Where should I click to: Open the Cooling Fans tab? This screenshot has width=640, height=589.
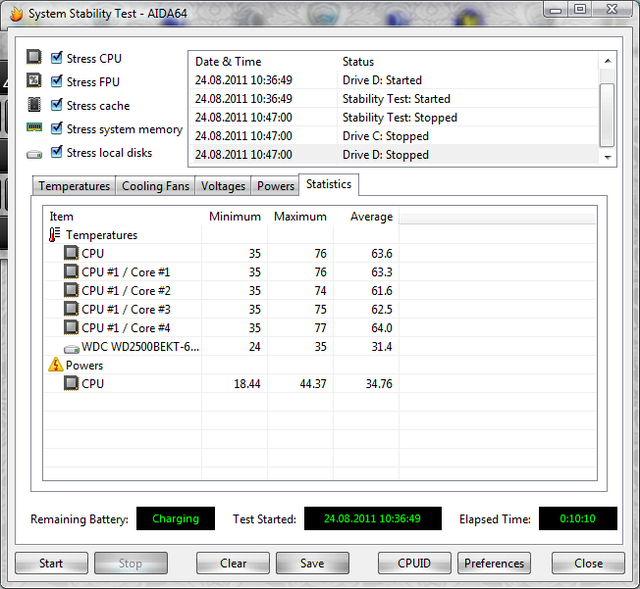(x=155, y=186)
